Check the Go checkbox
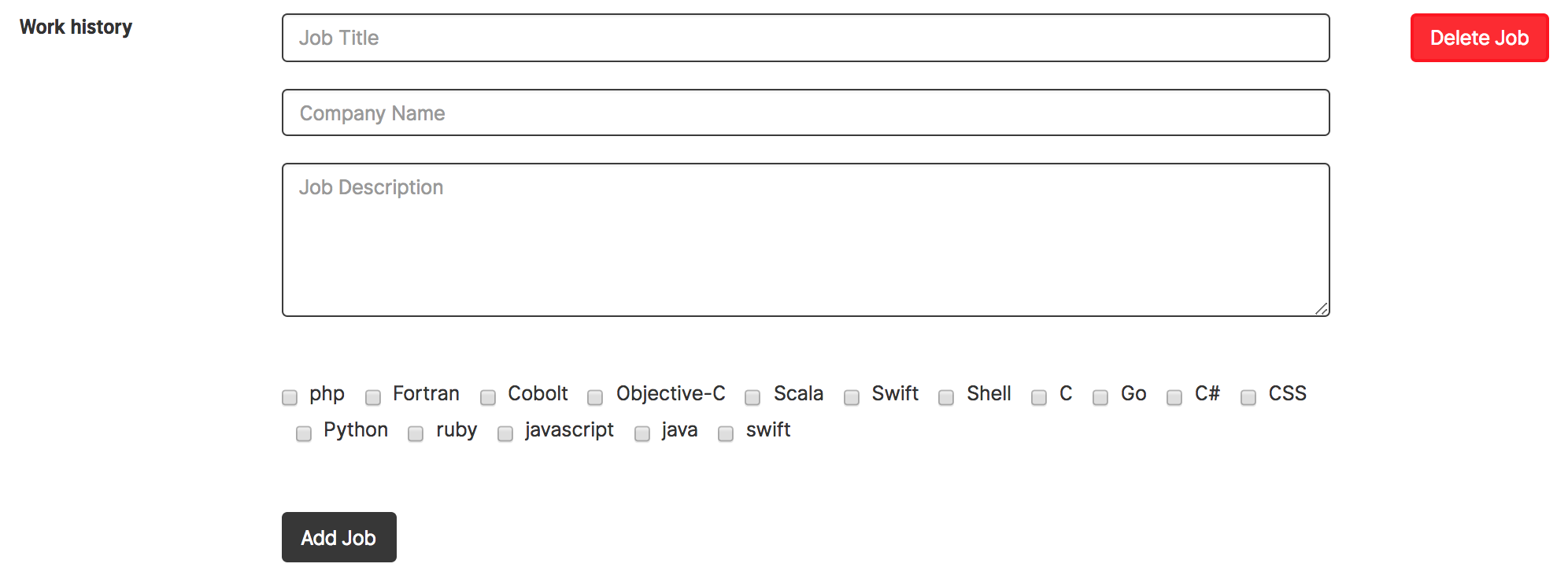Screen dimensions: 1568x582 click(1100, 397)
